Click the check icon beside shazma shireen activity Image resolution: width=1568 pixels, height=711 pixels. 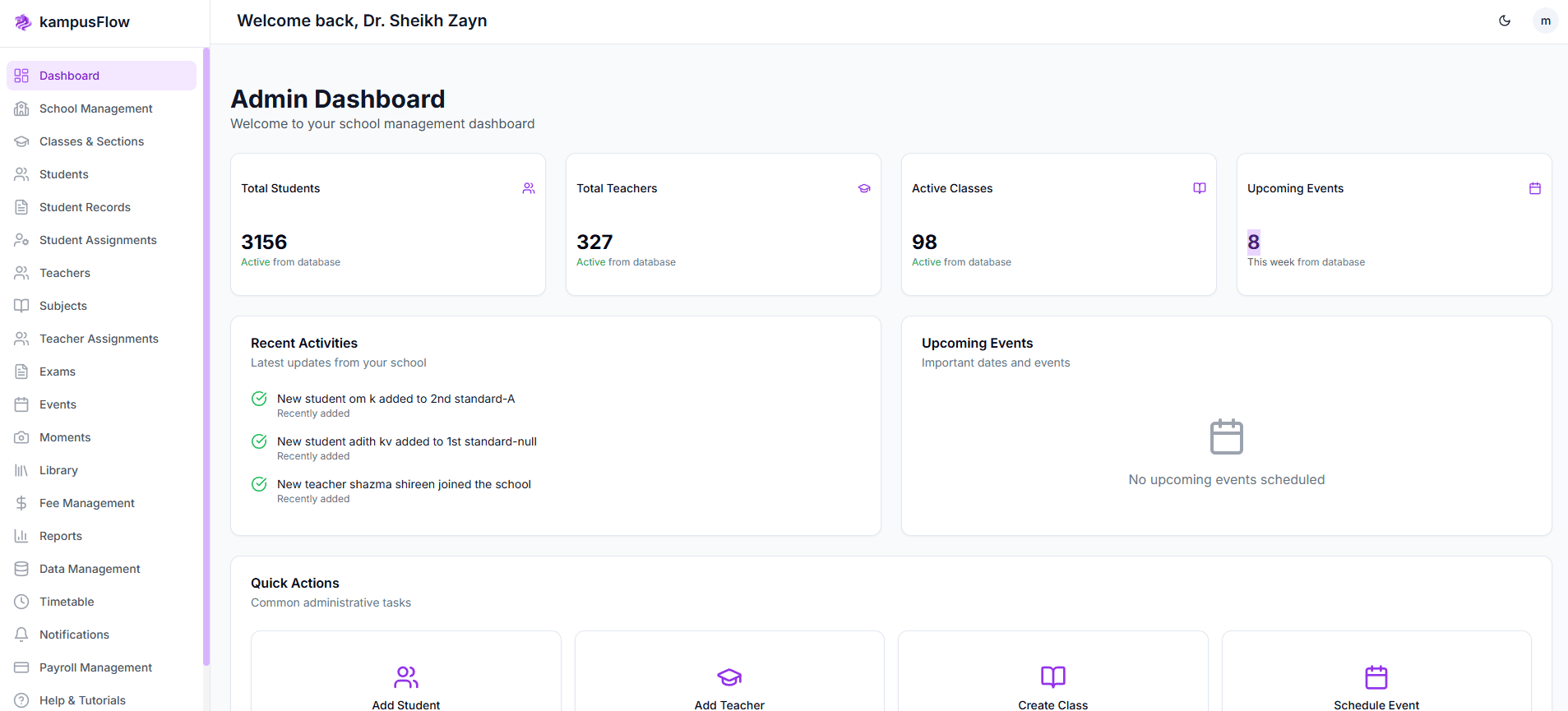259,484
